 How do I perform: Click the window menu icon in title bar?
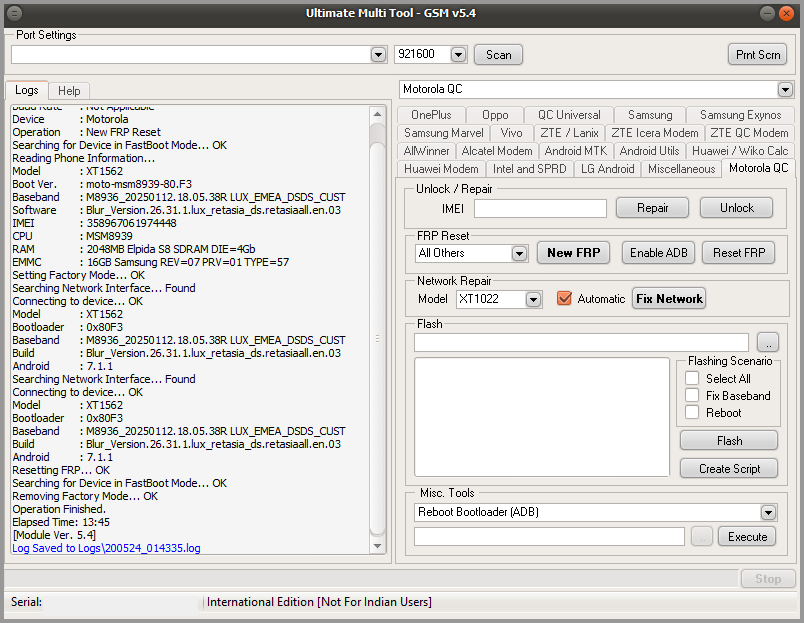pyautogui.click(x=15, y=13)
